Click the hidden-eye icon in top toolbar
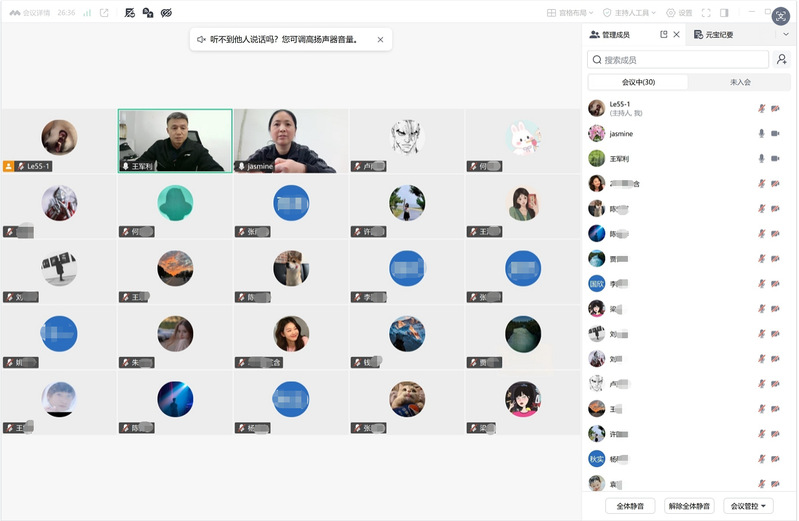The width and height of the screenshot is (799, 521). point(166,13)
